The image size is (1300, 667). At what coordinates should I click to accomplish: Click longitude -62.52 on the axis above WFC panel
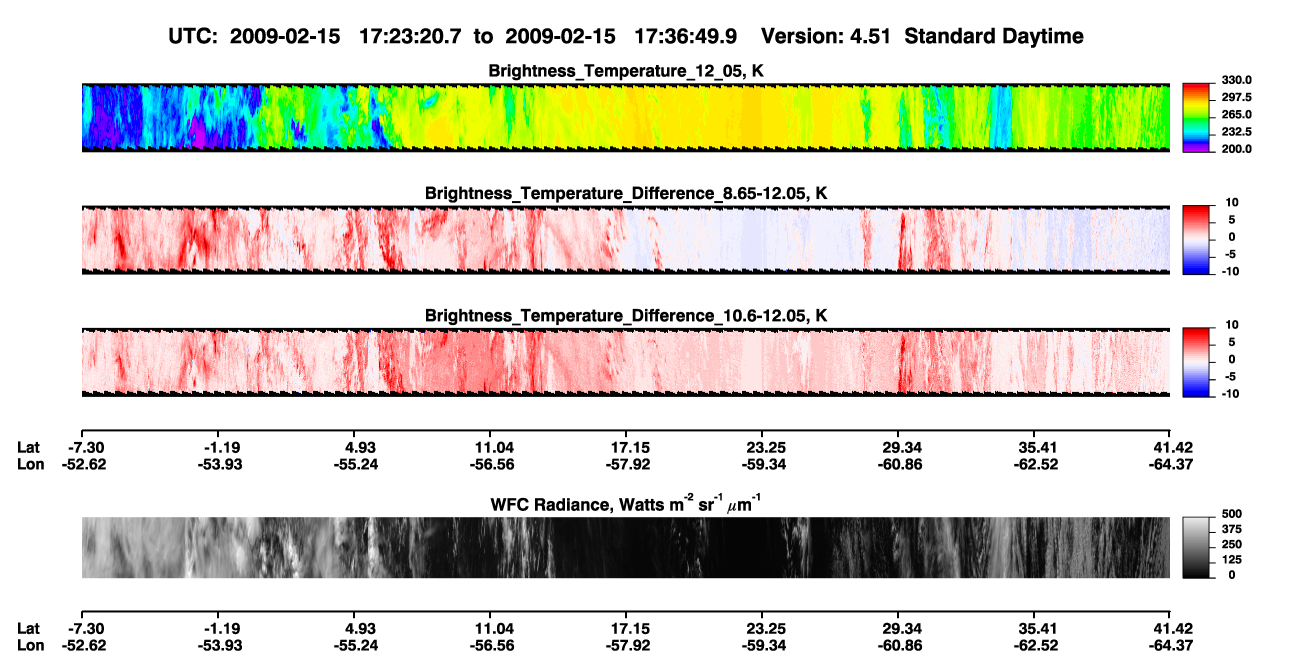tap(1034, 464)
